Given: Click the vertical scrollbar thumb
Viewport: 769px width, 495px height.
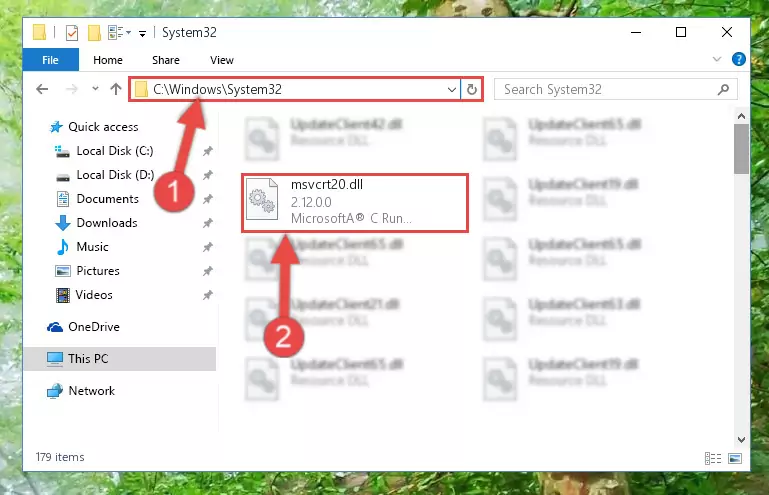Looking at the screenshot, I should 741,149.
